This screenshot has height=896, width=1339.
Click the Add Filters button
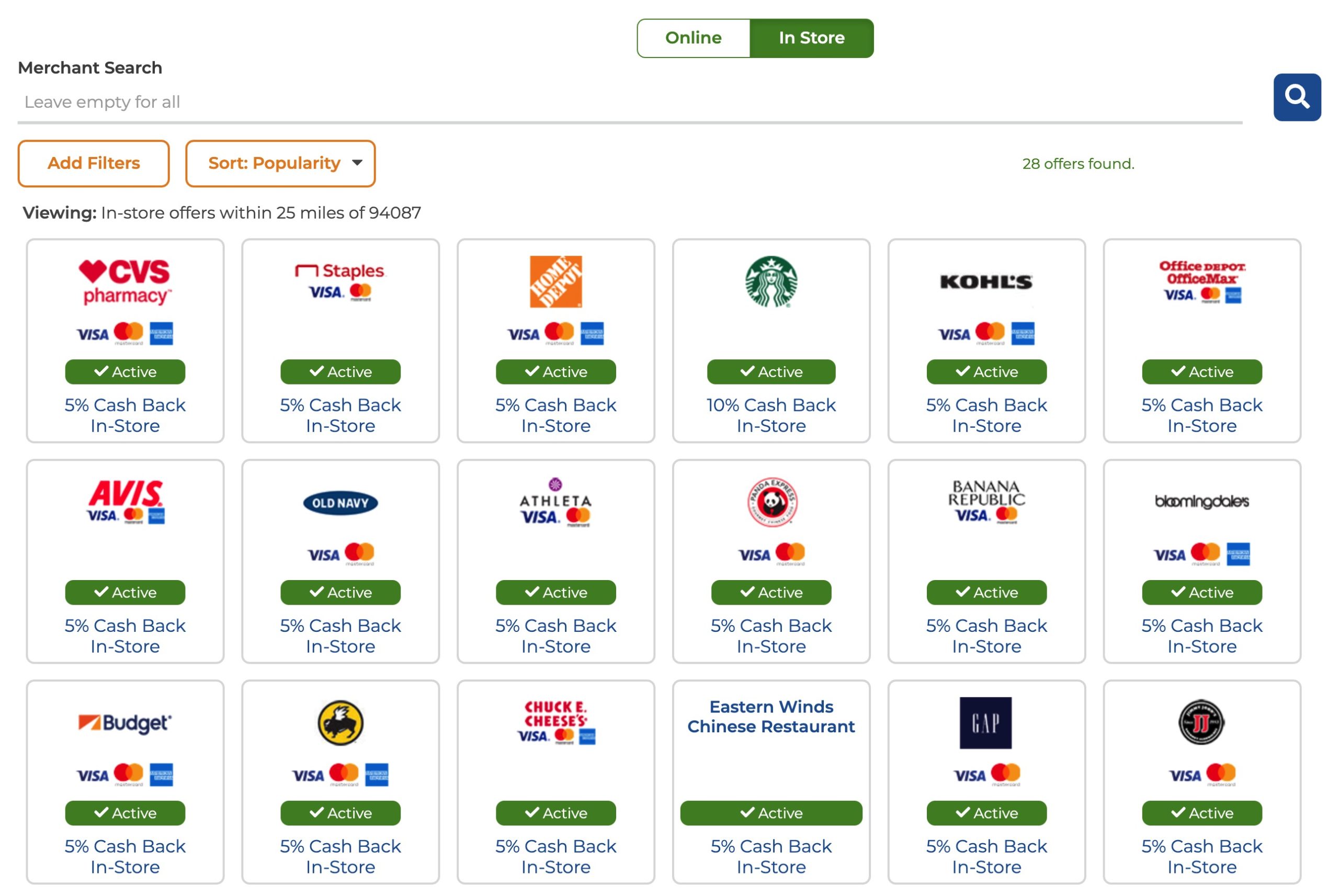[x=94, y=163]
